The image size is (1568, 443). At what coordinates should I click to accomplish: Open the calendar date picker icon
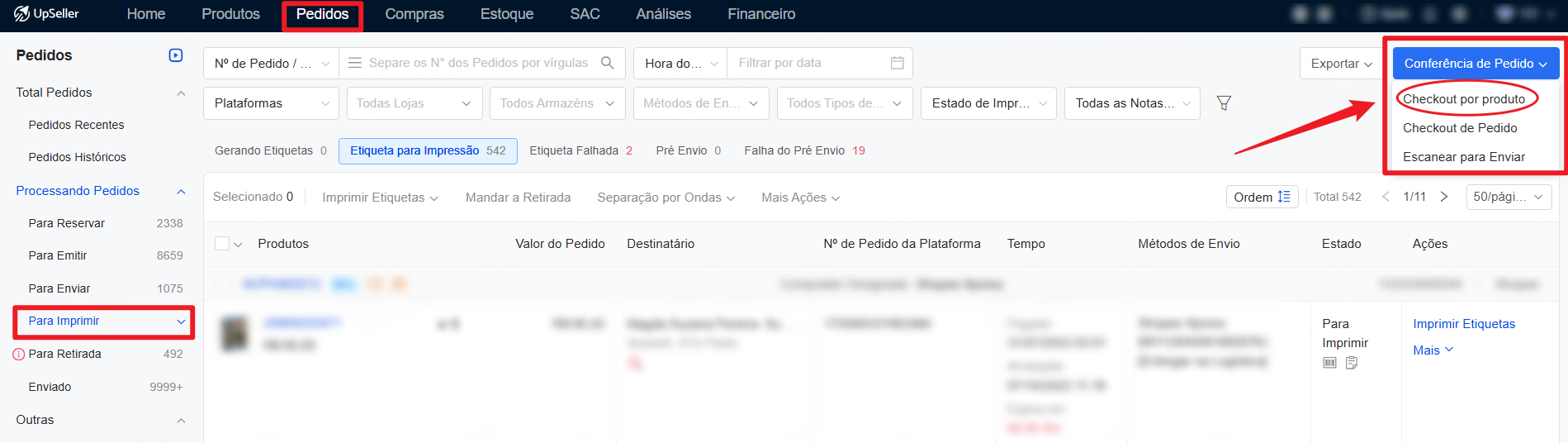tap(898, 63)
